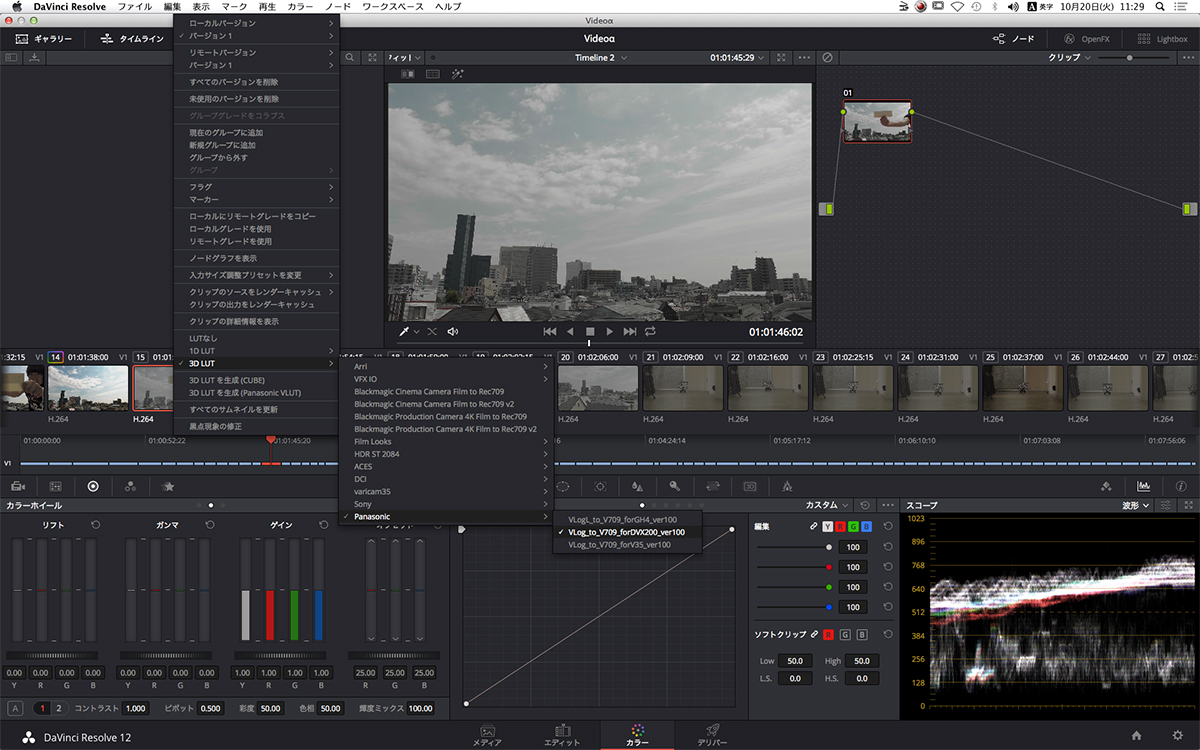Open viewer timecode 01:01:45:29 dropdown
This screenshot has width=1200, height=750.
738,58
